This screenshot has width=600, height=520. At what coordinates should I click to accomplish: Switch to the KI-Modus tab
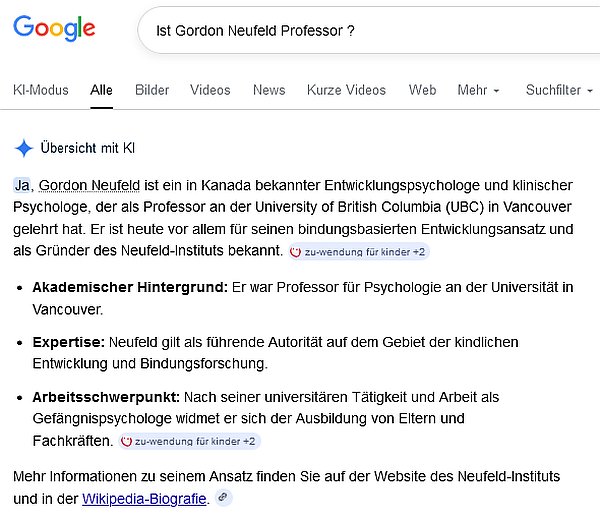[41, 90]
